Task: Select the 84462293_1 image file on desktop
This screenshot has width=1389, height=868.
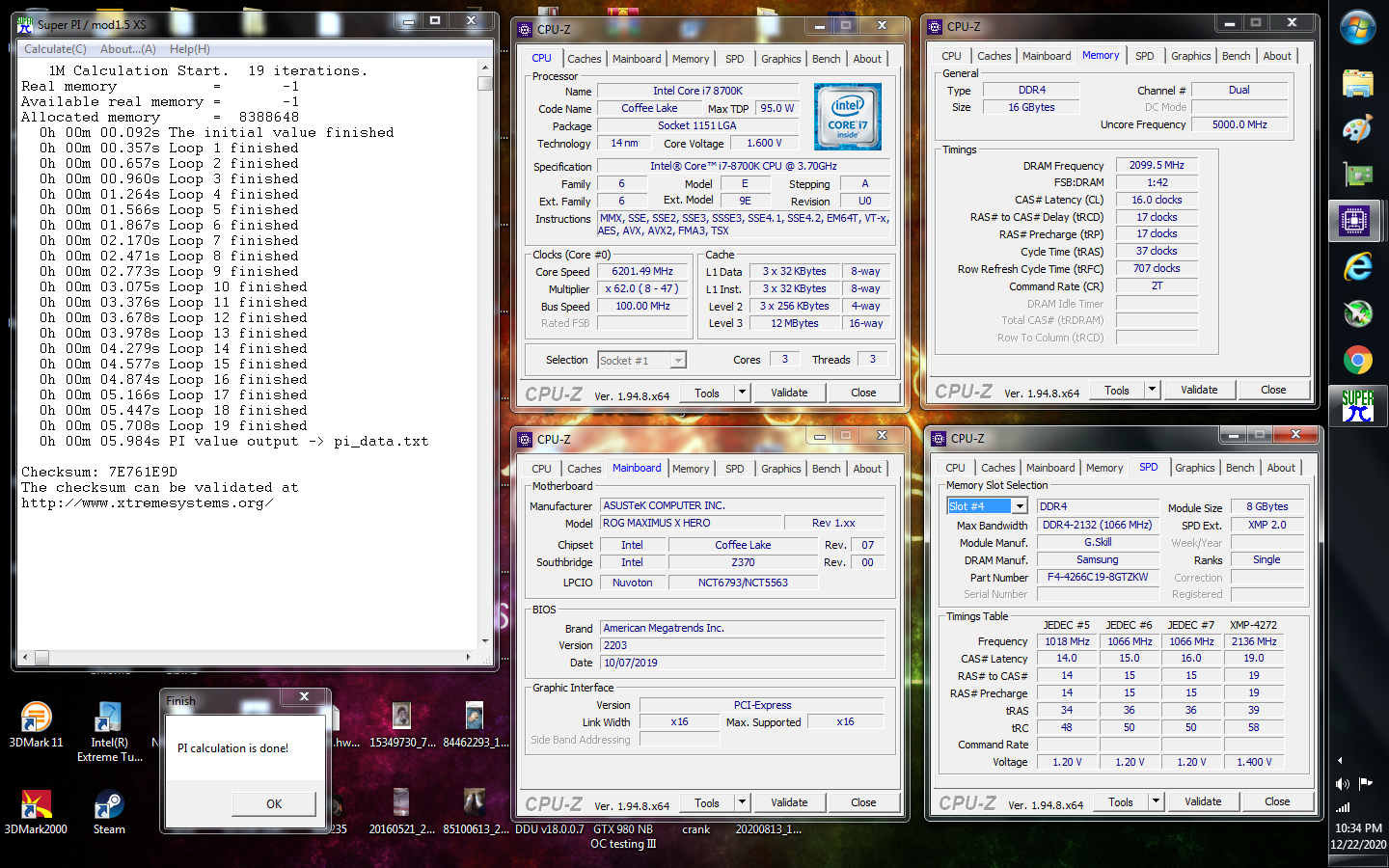Action: [x=475, y=724]
